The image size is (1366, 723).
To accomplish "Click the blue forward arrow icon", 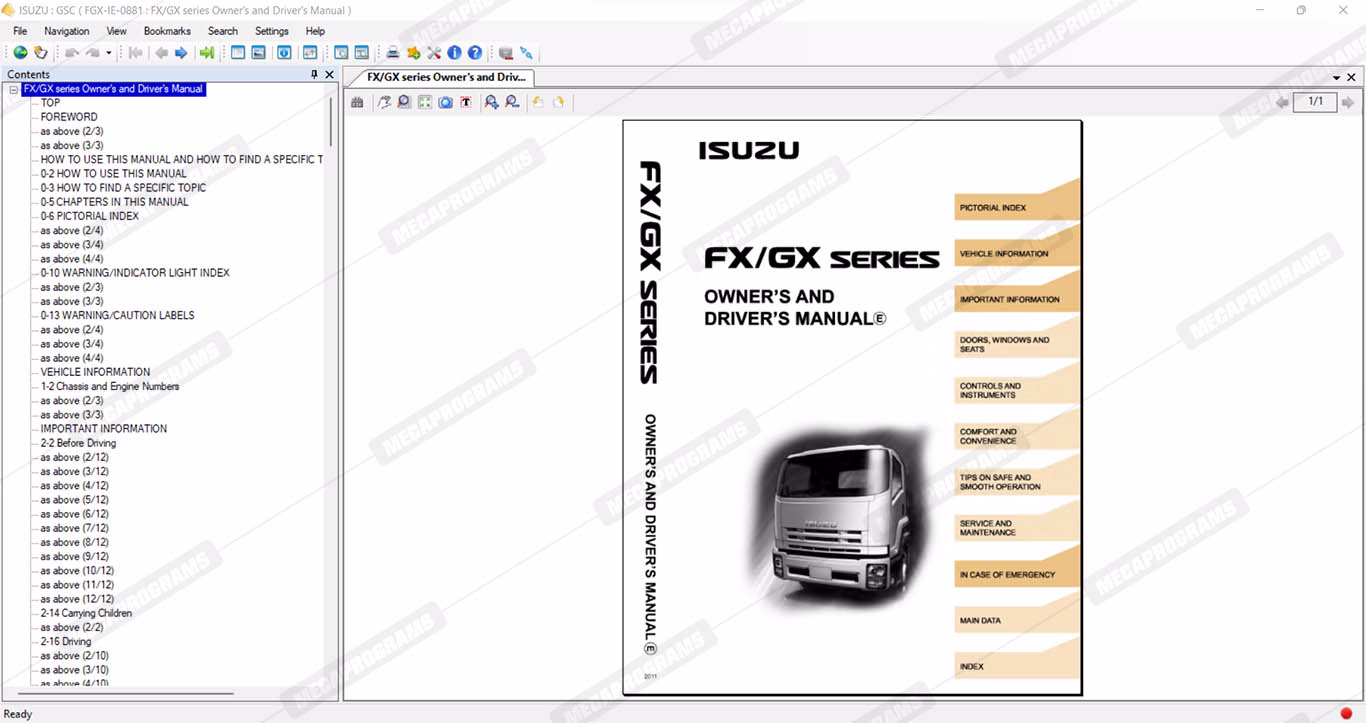I will [181, 53].
